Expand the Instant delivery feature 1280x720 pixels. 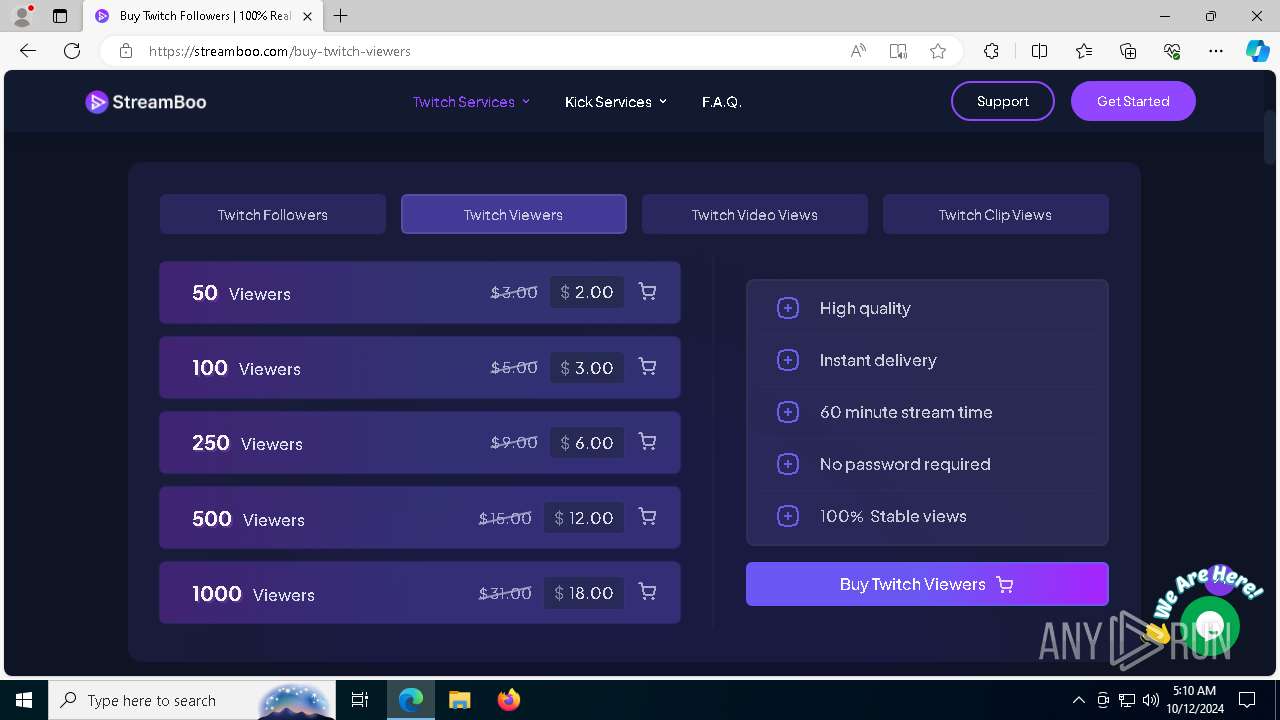tap(788, 360)
